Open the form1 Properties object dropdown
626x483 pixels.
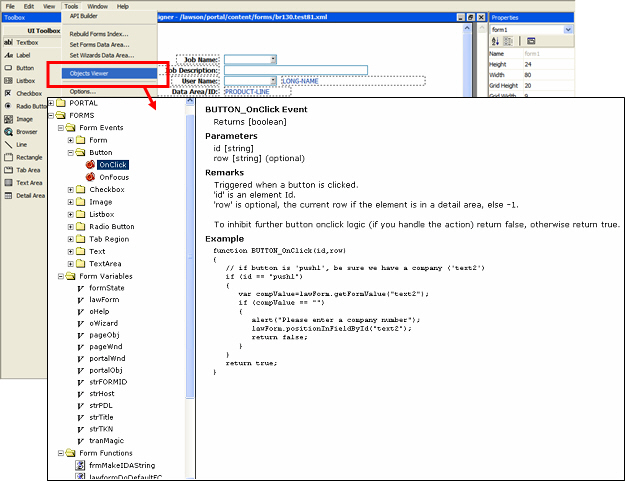(x=568, y=30)
